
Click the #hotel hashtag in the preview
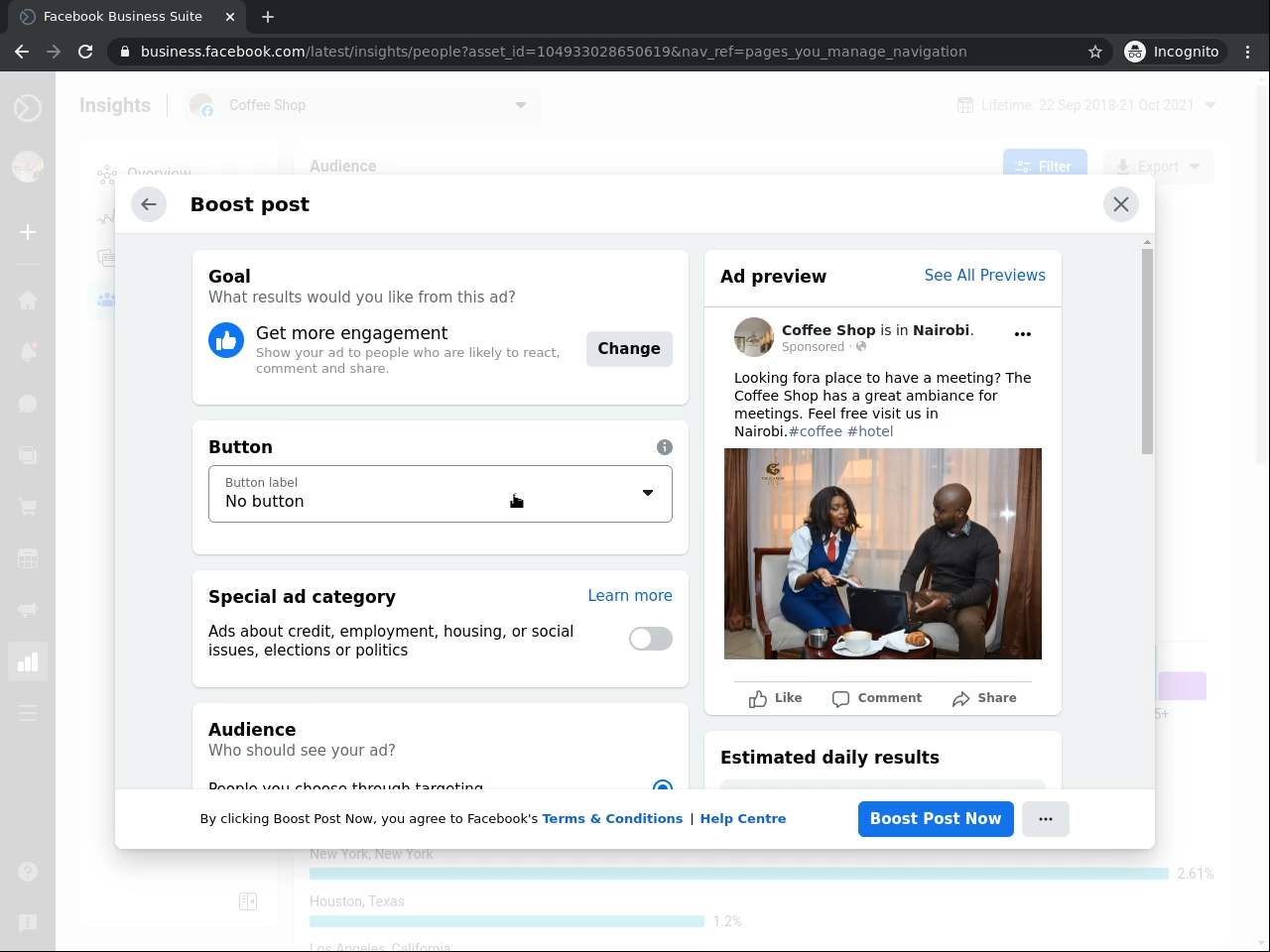(870, 431)
